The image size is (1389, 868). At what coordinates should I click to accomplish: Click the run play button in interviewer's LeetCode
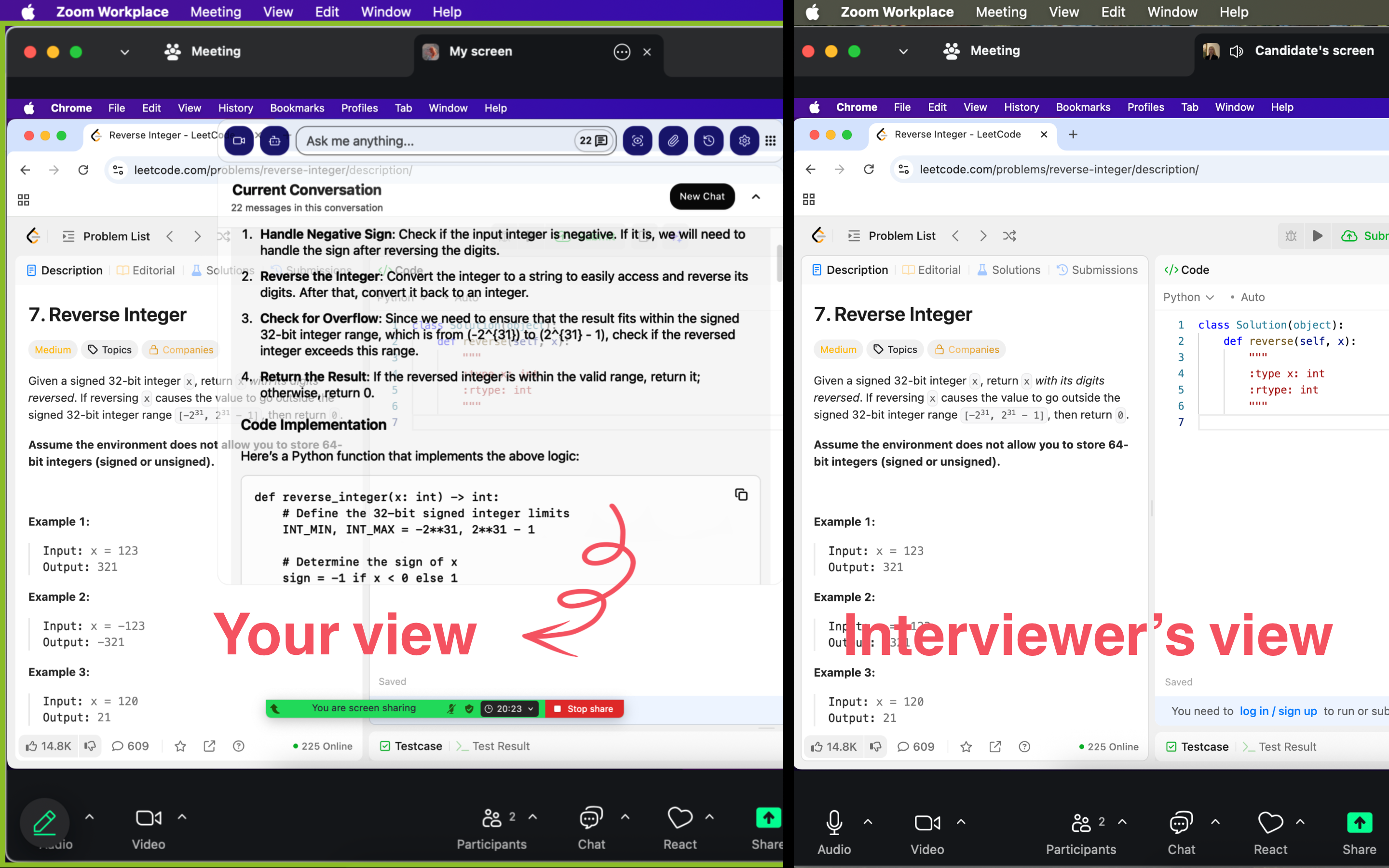click(x=1317, y=236)
